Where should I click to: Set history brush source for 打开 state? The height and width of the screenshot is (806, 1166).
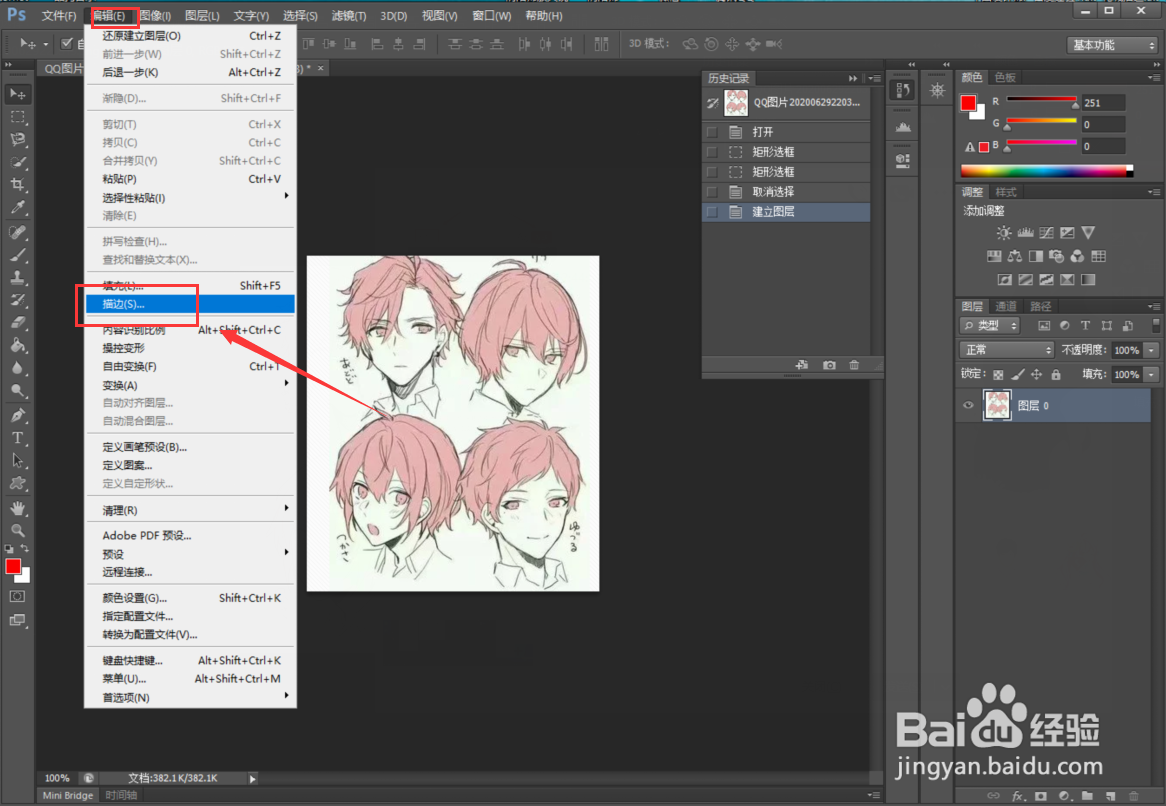click(x=712, y=132)
